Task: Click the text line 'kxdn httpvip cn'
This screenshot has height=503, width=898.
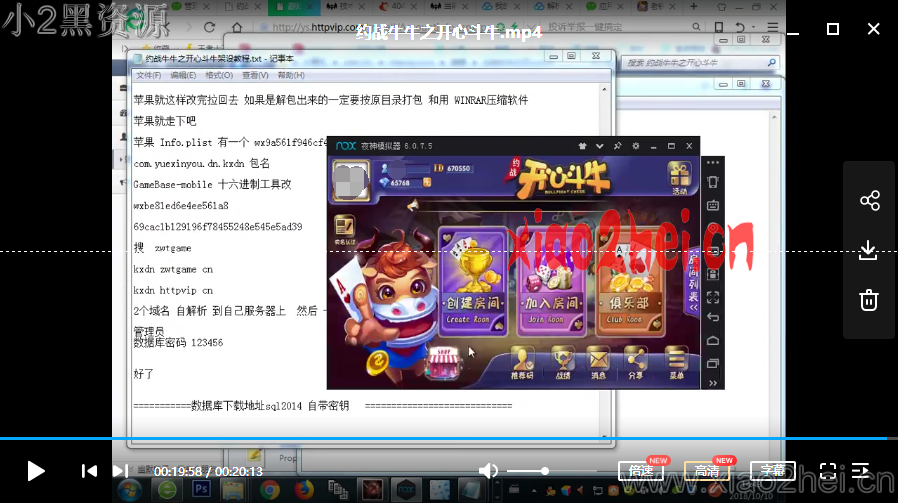Action: [x=173, y=290]
